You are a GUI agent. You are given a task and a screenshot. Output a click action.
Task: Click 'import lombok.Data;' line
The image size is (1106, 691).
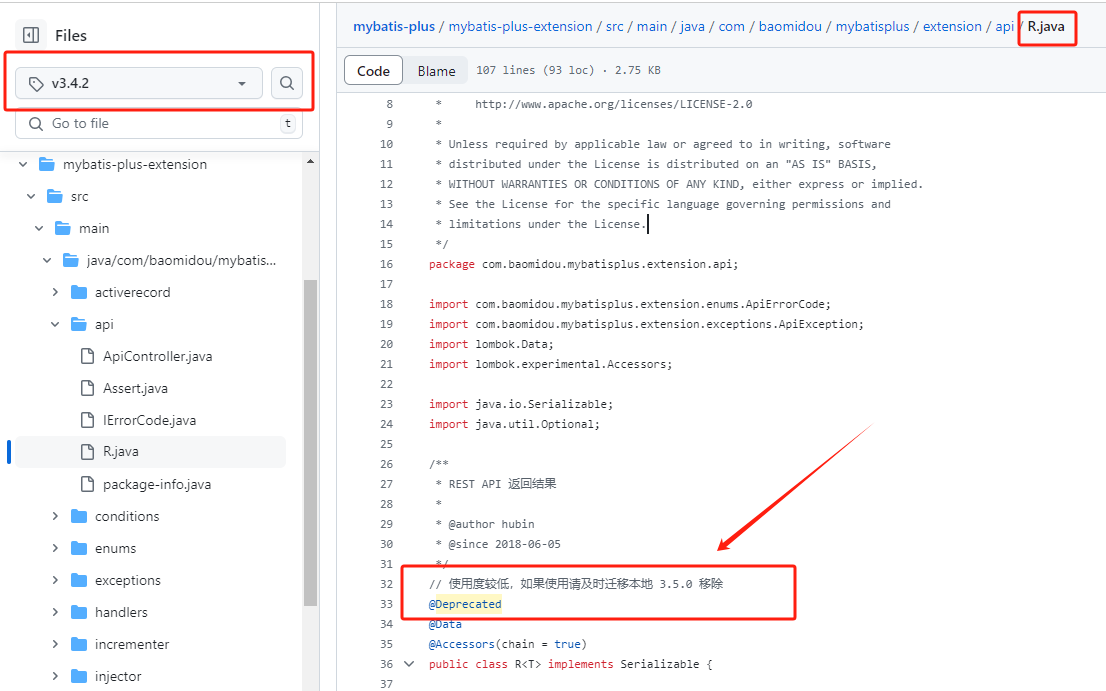point(491,344)
